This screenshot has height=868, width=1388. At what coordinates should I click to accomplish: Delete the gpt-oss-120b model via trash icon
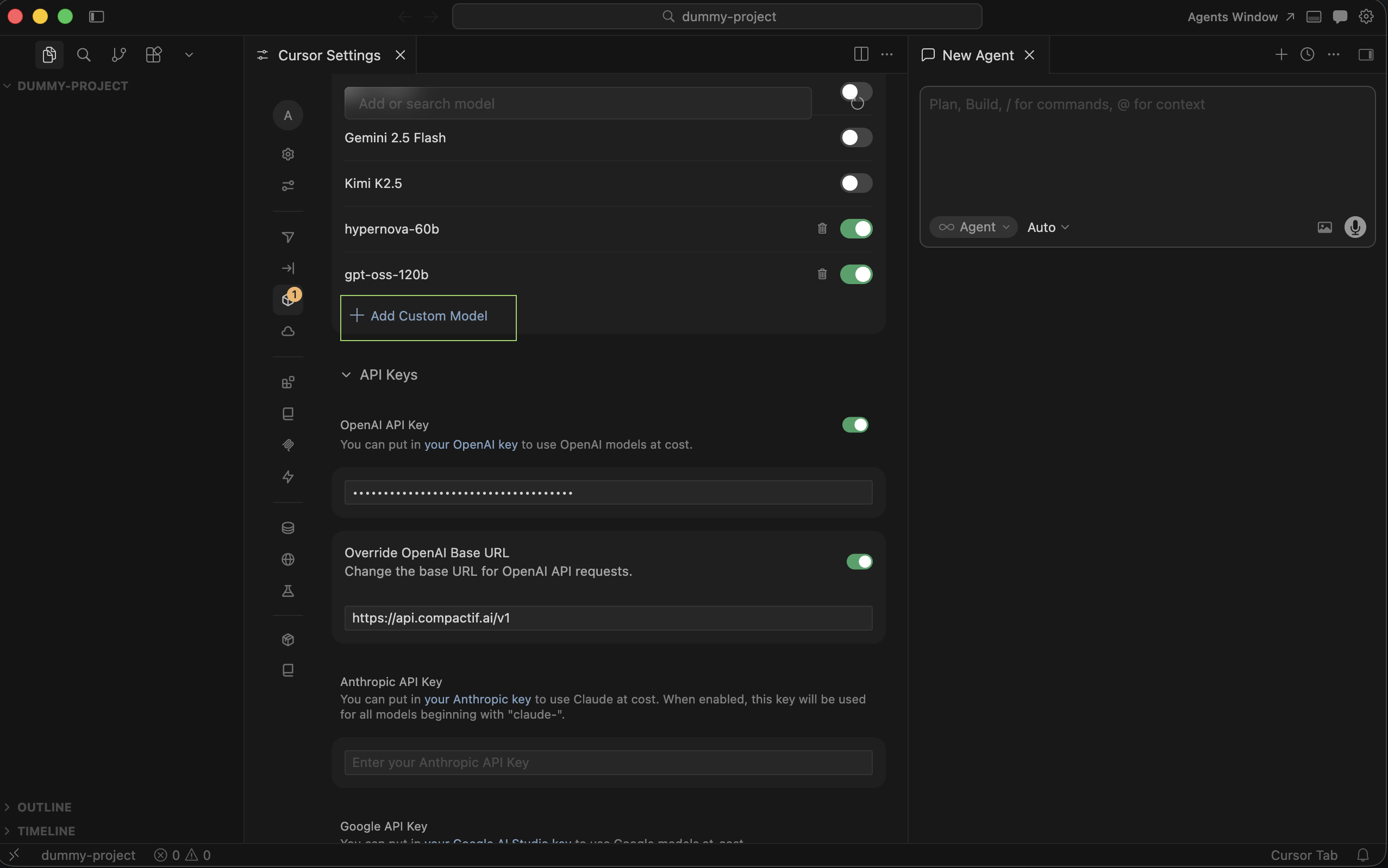pyautogui.click(x=822, y=274)
